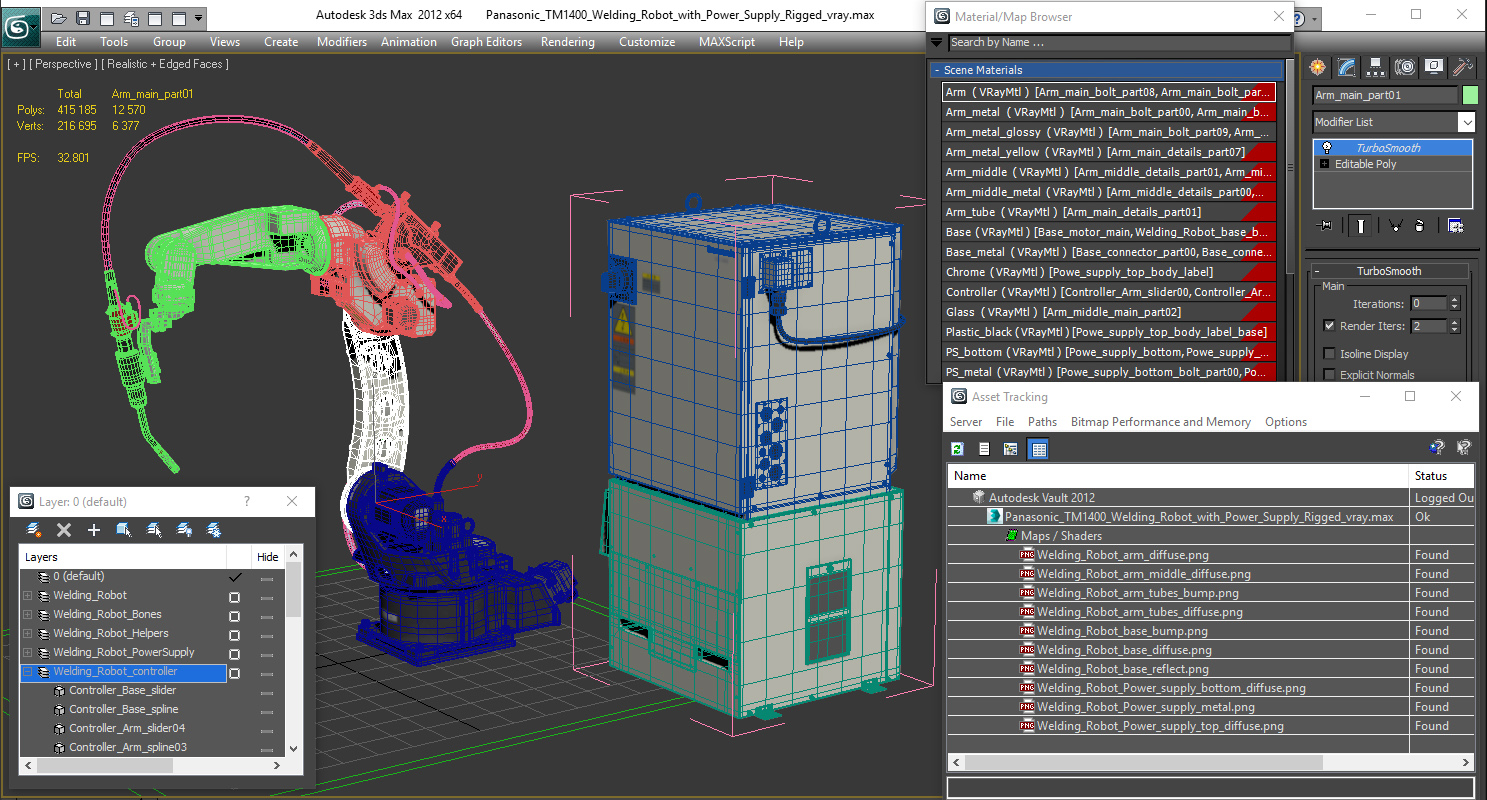Viewport: 1487px width, 800px height.
Task: Collapse the Scene Materials group
Action: pos(938,70)
